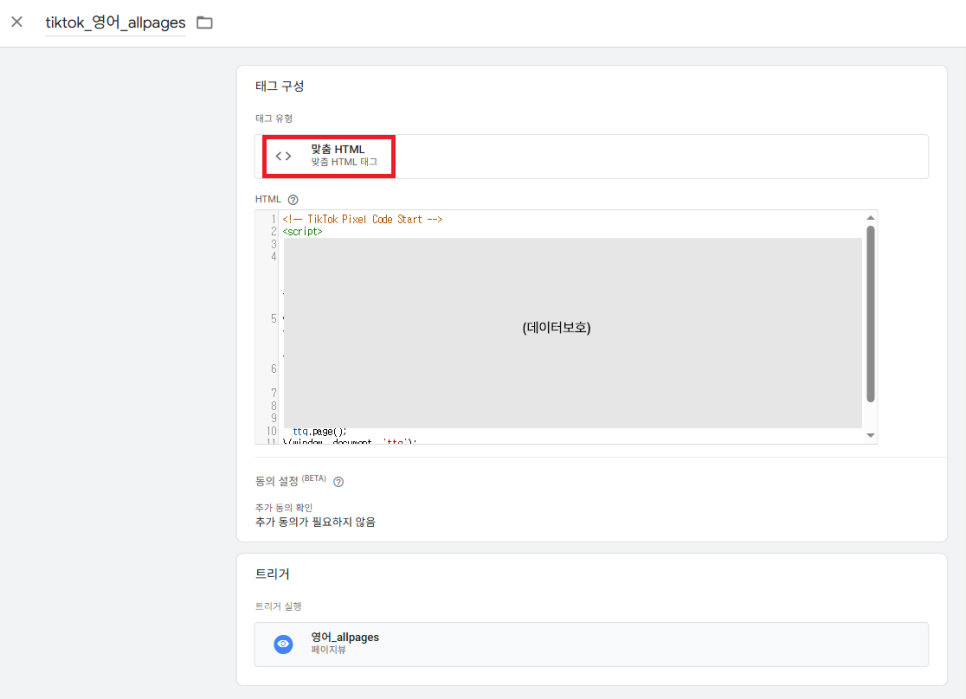
Task: Place cursor on the <script> code line
Action: click(x=302, y=231)
